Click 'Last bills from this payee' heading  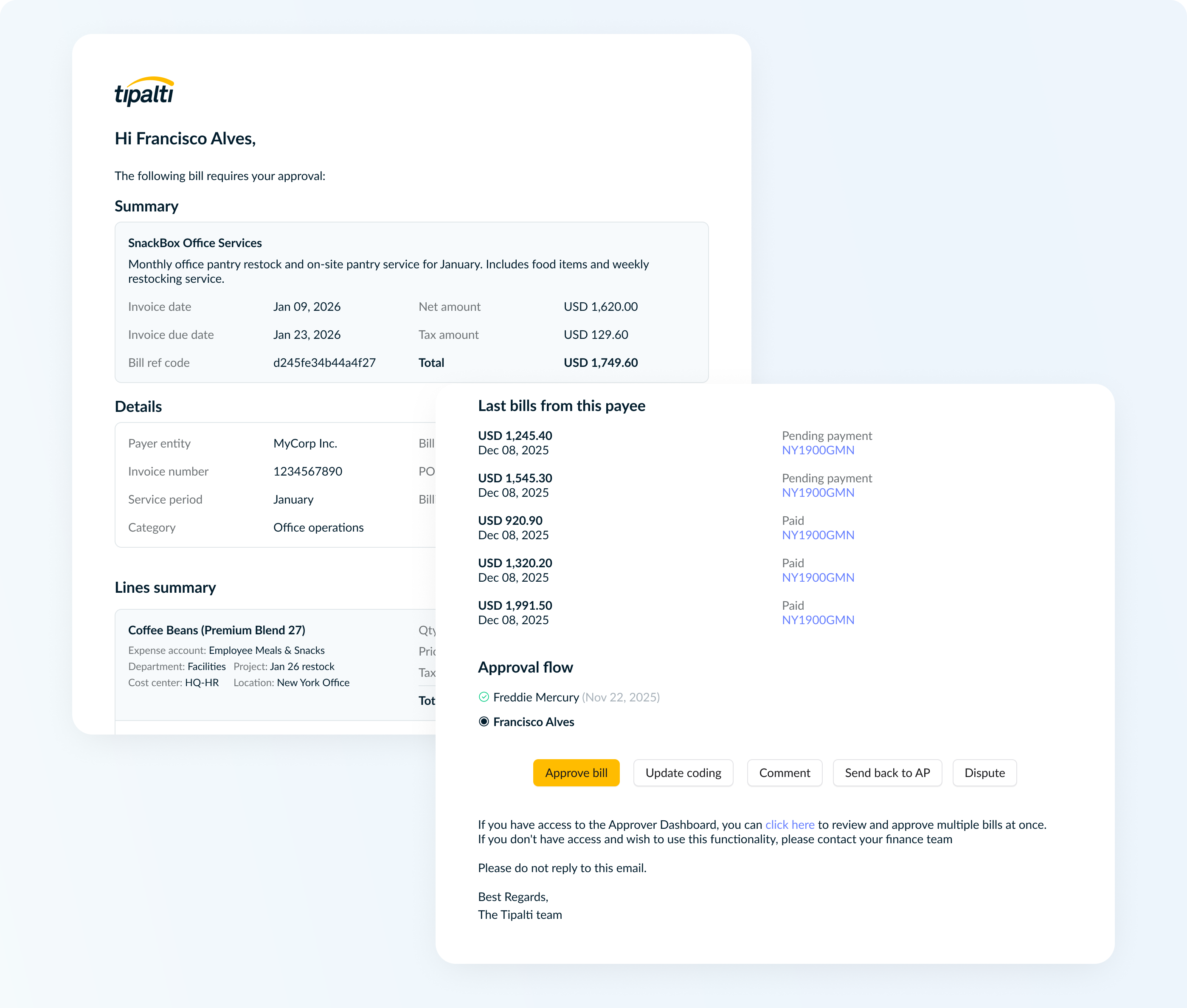coord(562,406)
